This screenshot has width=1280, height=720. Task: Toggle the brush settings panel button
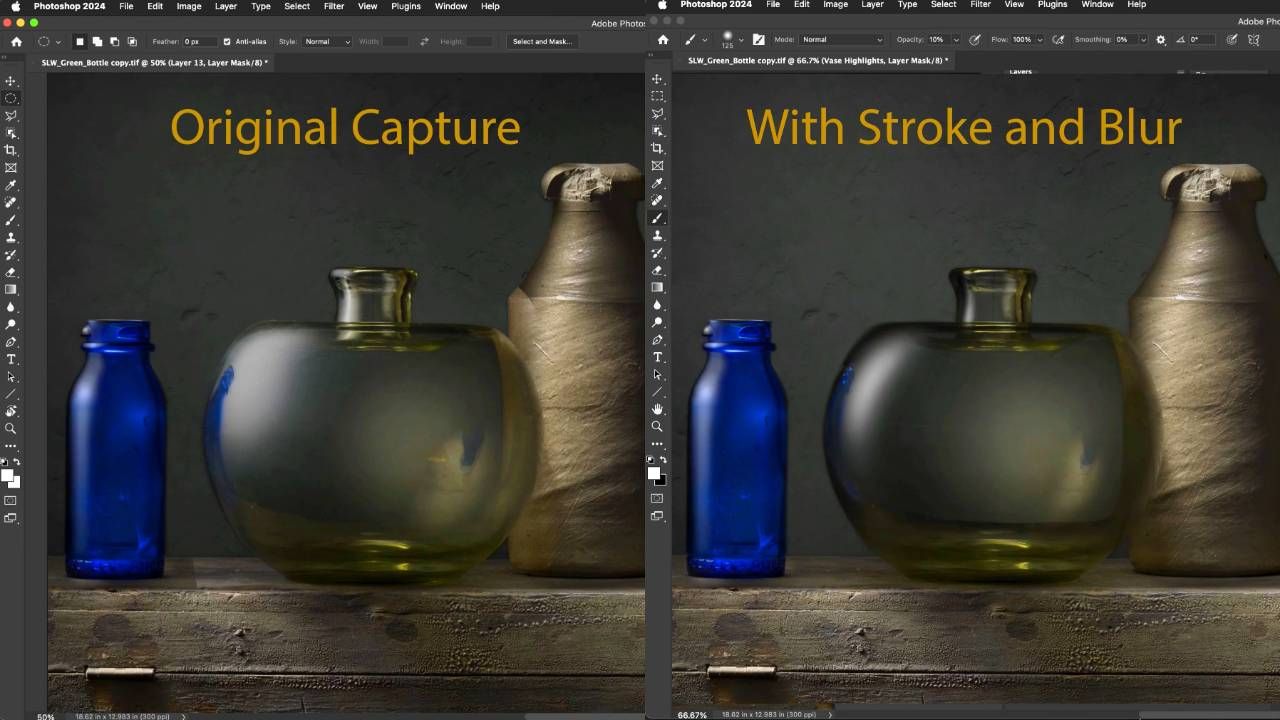click(758, 40)
